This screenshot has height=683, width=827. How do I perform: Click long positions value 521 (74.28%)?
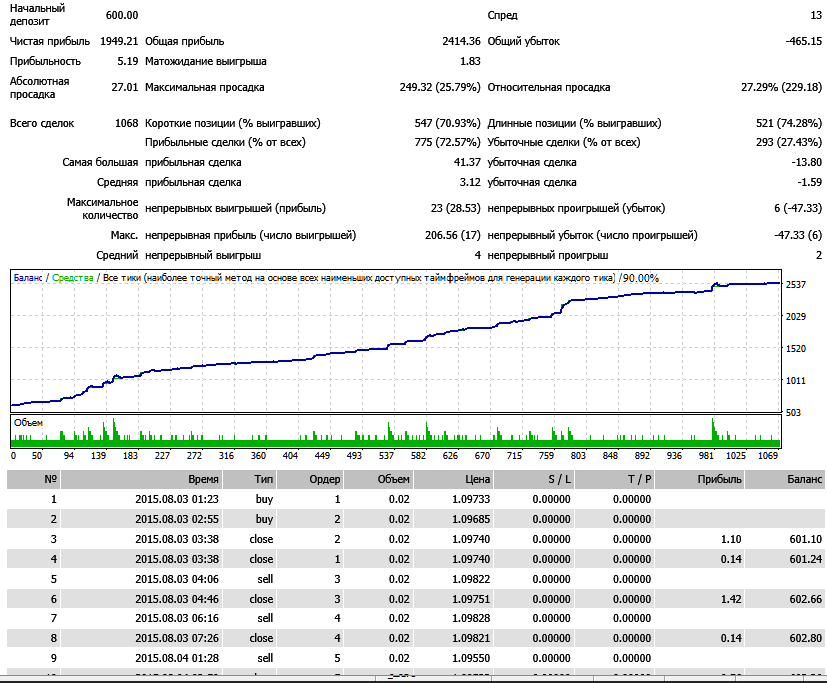click(789, 123)
